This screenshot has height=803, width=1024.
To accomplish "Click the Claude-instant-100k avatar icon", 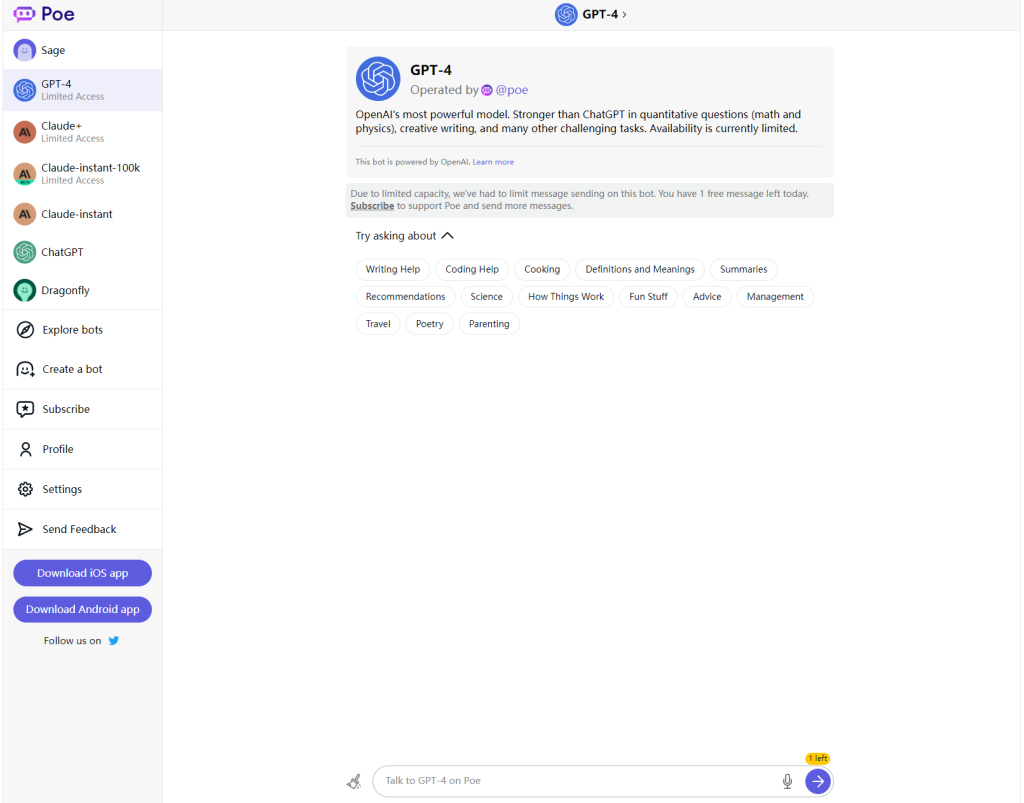I will coord(25,174).
